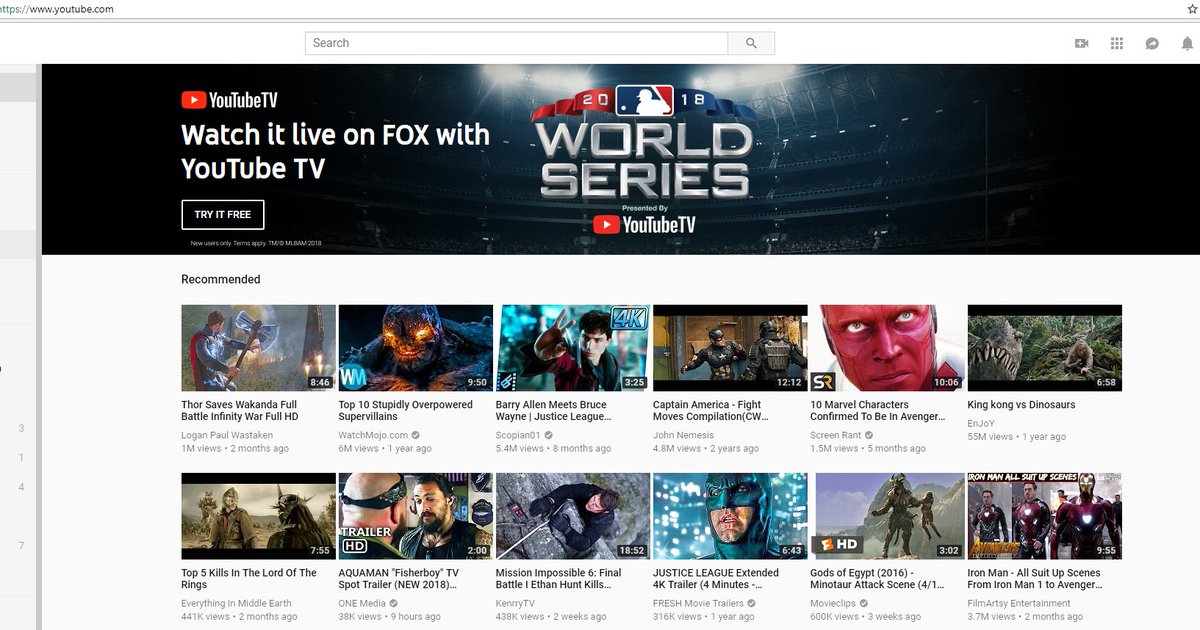Click title 'Iron Man - All Suit Up Scenes'
The image size is (1200, 630).
(x=1034, y=579)
